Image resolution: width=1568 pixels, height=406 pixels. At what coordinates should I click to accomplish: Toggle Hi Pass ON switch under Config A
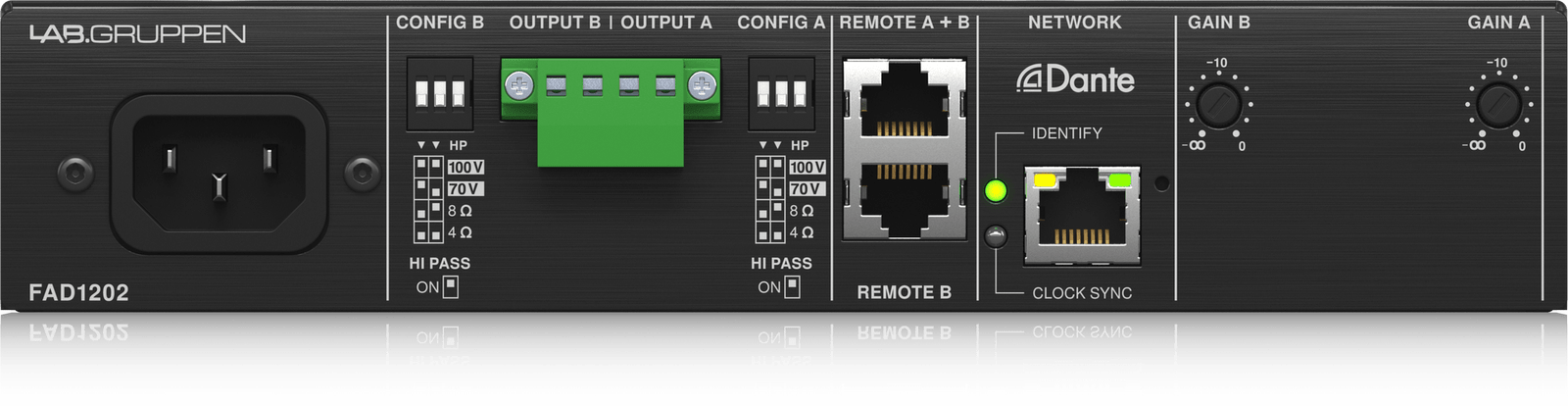(792, 286)
